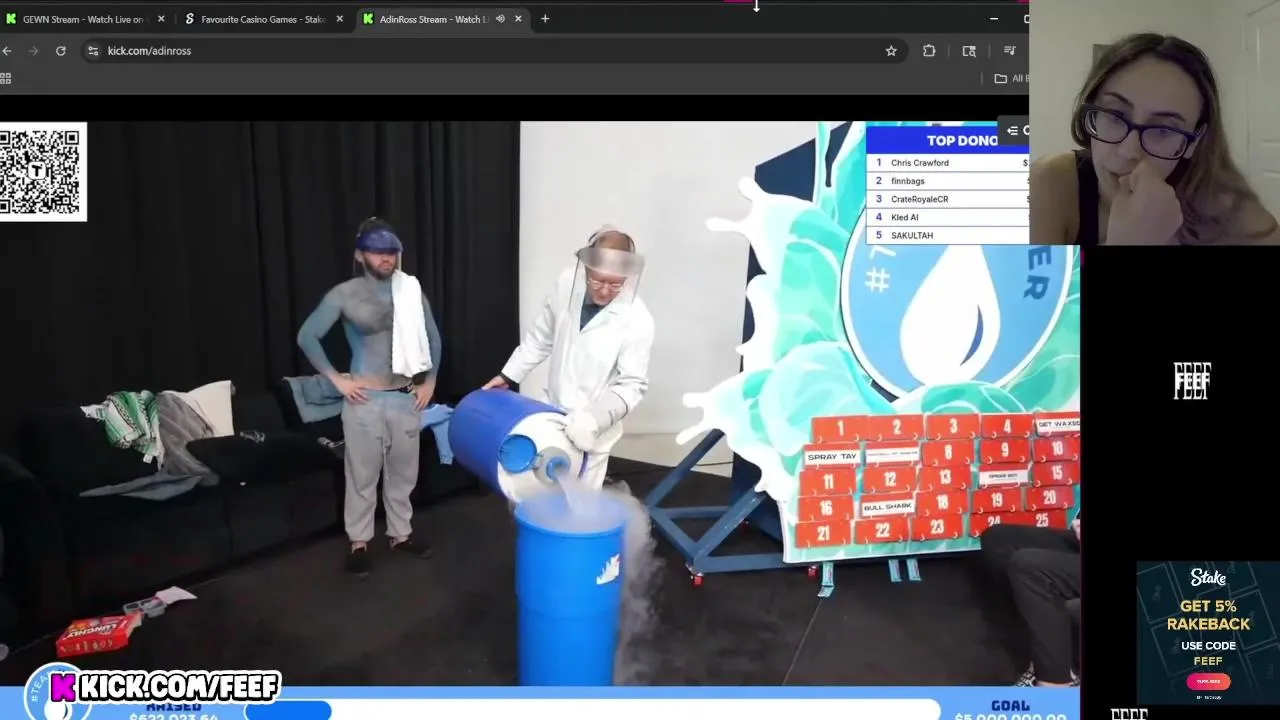Screen dimensions: 1280x720
Task: View site information icon in address bar
Action: click(x=93, y=51)
